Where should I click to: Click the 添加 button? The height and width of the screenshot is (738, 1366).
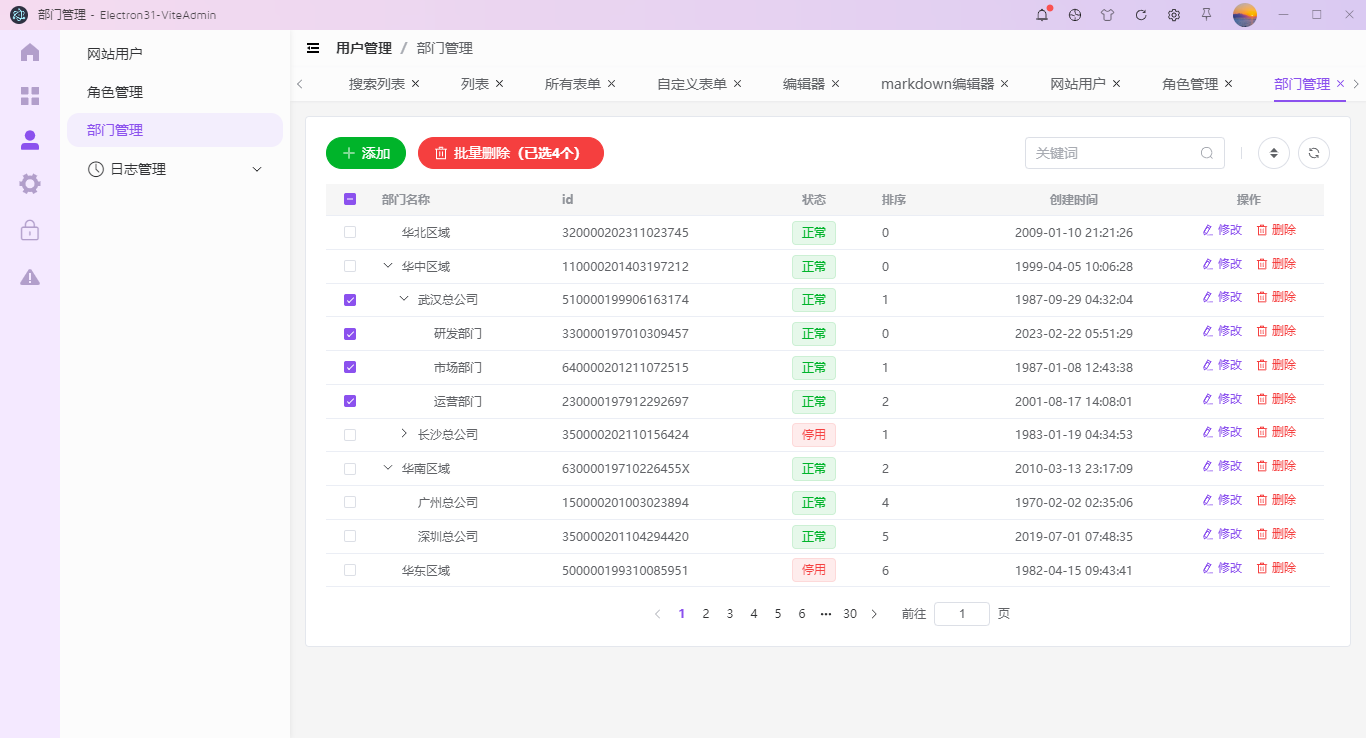[x=365, y=152]
